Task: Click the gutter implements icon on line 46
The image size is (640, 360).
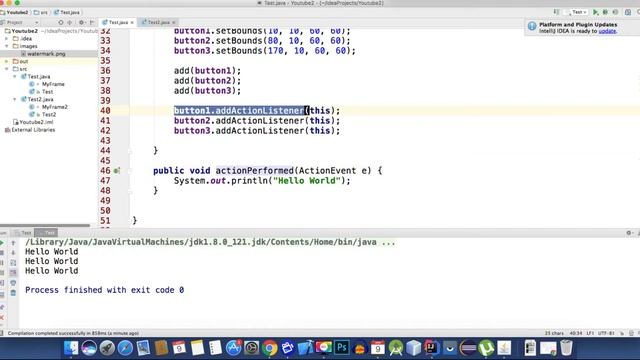Action: point(116,171)
